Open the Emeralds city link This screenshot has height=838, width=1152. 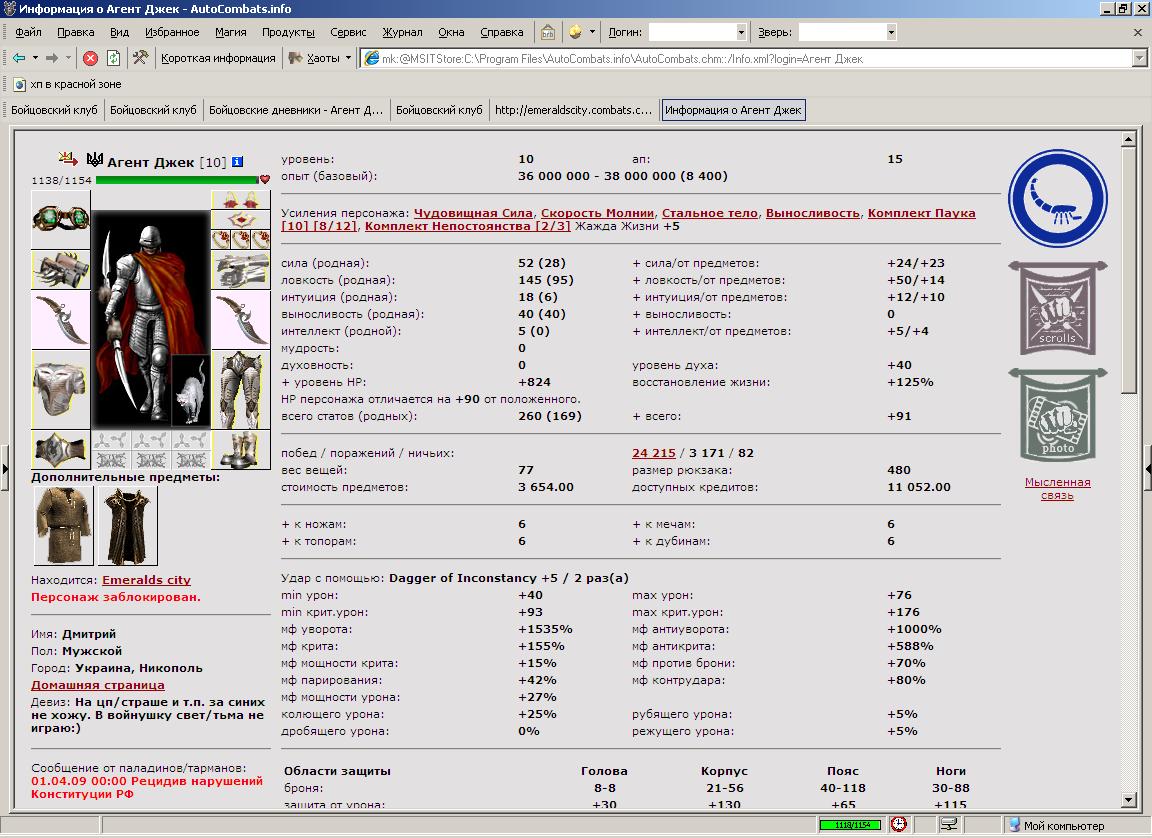(146, 580)
